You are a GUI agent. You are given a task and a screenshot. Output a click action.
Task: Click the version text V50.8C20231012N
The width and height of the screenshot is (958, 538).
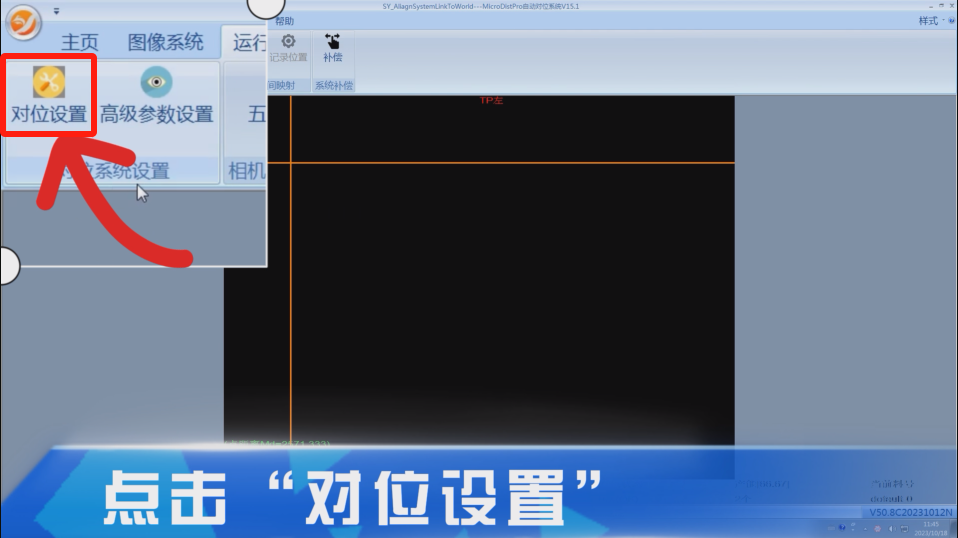tap(911, 512)
